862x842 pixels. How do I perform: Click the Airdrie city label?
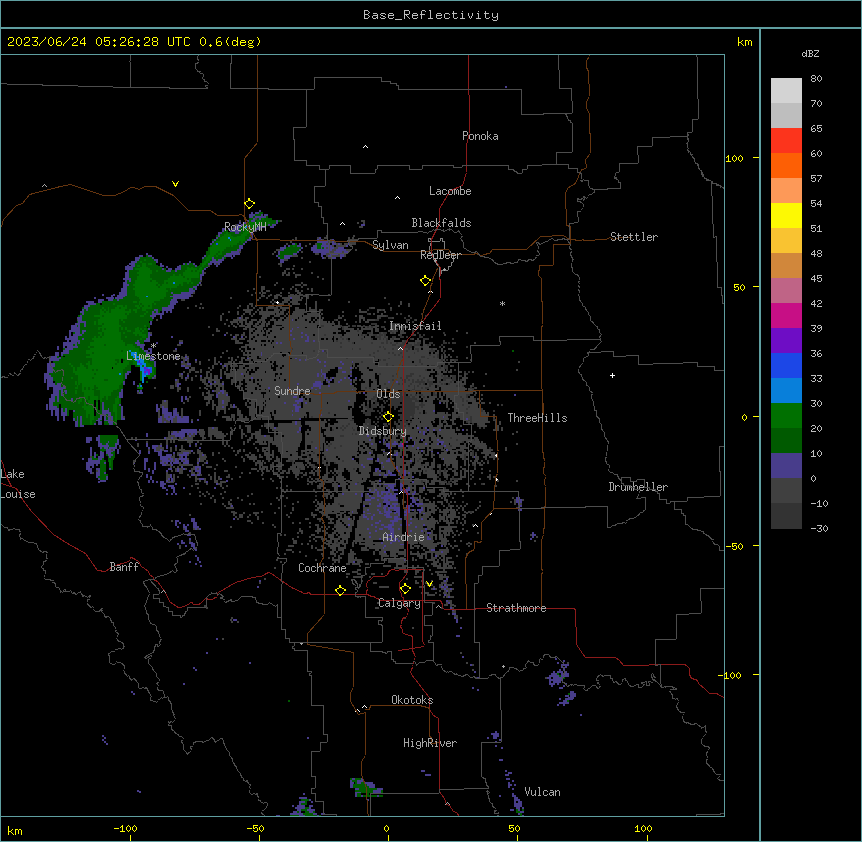coord(404,537)
